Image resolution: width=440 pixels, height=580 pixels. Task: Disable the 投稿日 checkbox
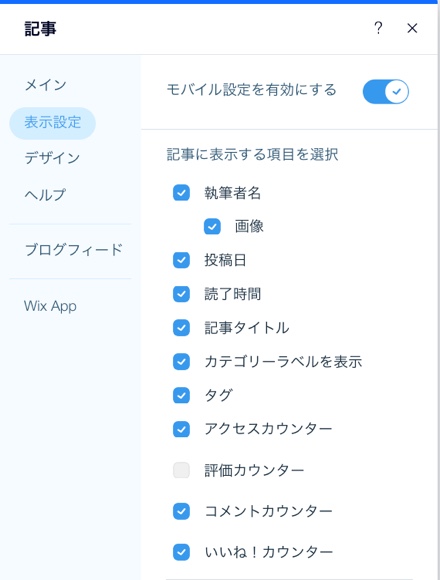[181, 260]
